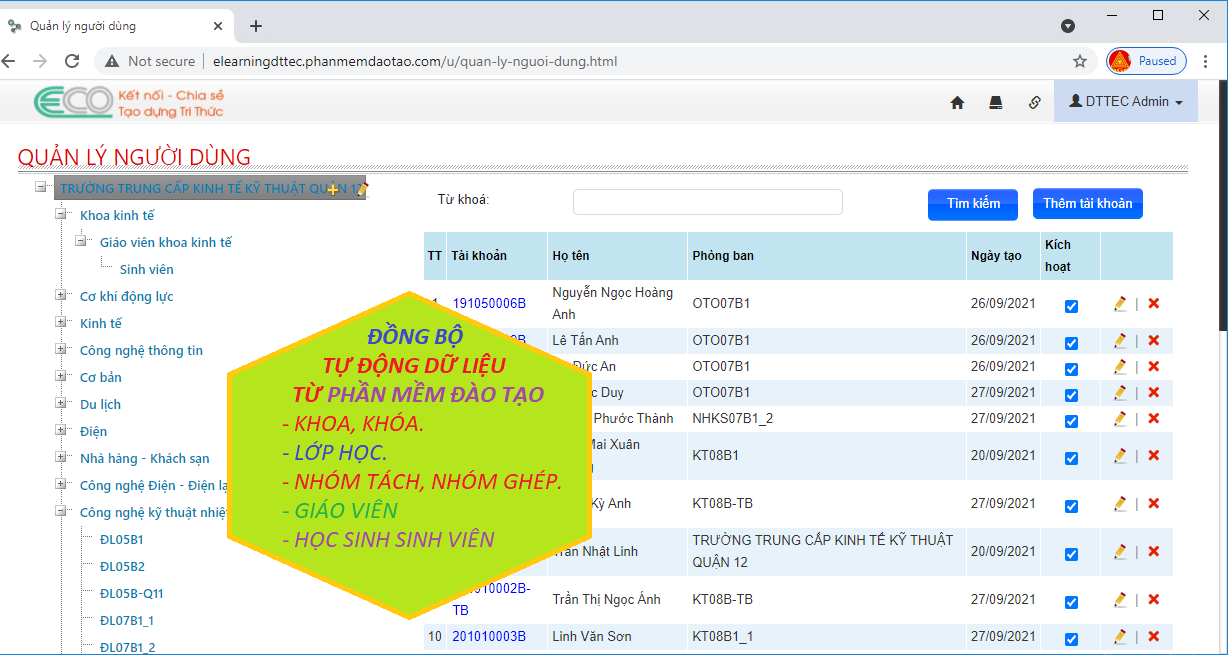
Task: Click edit pencil for Linh Văn Sơn row
Action: (1120, 637)
